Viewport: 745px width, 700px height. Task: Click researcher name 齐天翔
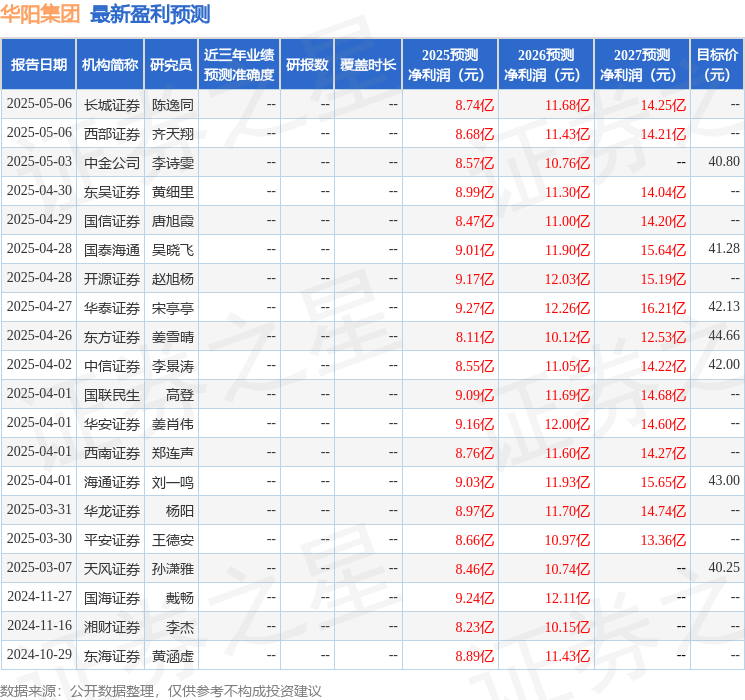(x=172, y=134)
